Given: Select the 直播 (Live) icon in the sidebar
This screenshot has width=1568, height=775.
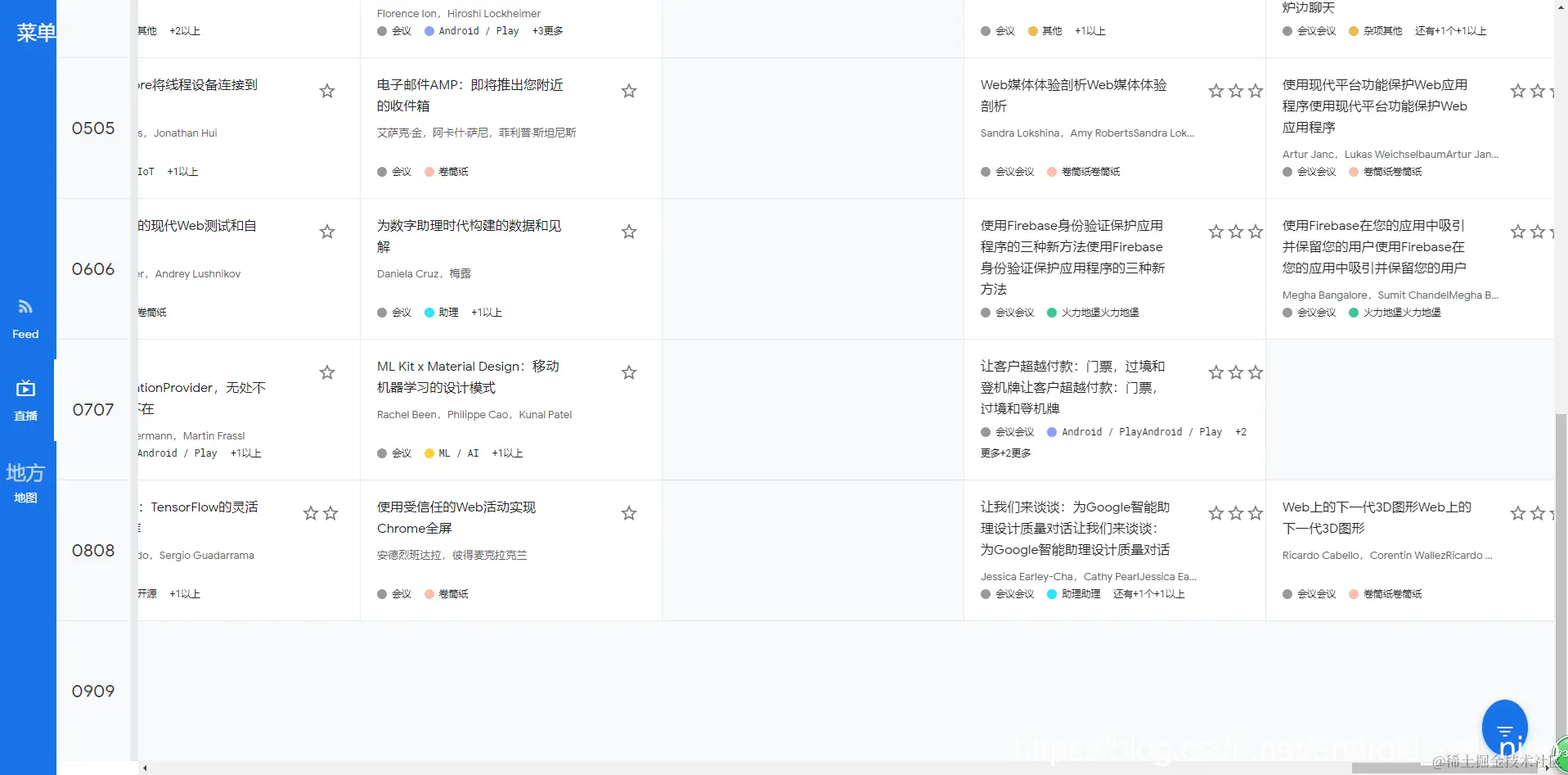Looking at the screenshot, I should pos(25,399).
